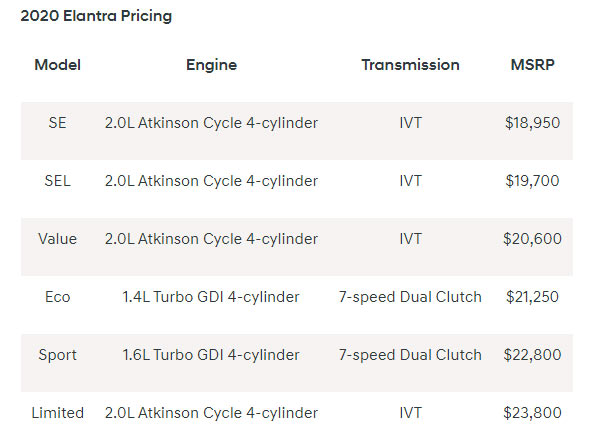Click the 1.4L Turbo GDI engine cell
This screenshot has width=600, height=444.
coord(211,297)
